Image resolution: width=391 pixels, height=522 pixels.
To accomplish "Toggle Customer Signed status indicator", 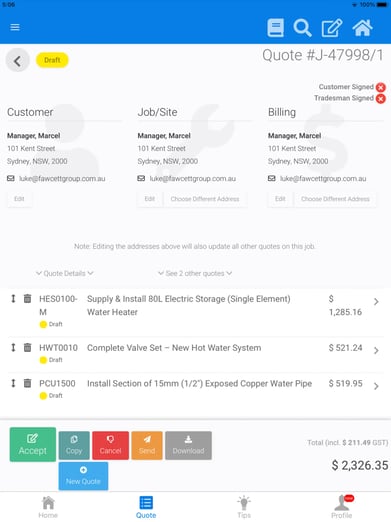I will (381, 87).
